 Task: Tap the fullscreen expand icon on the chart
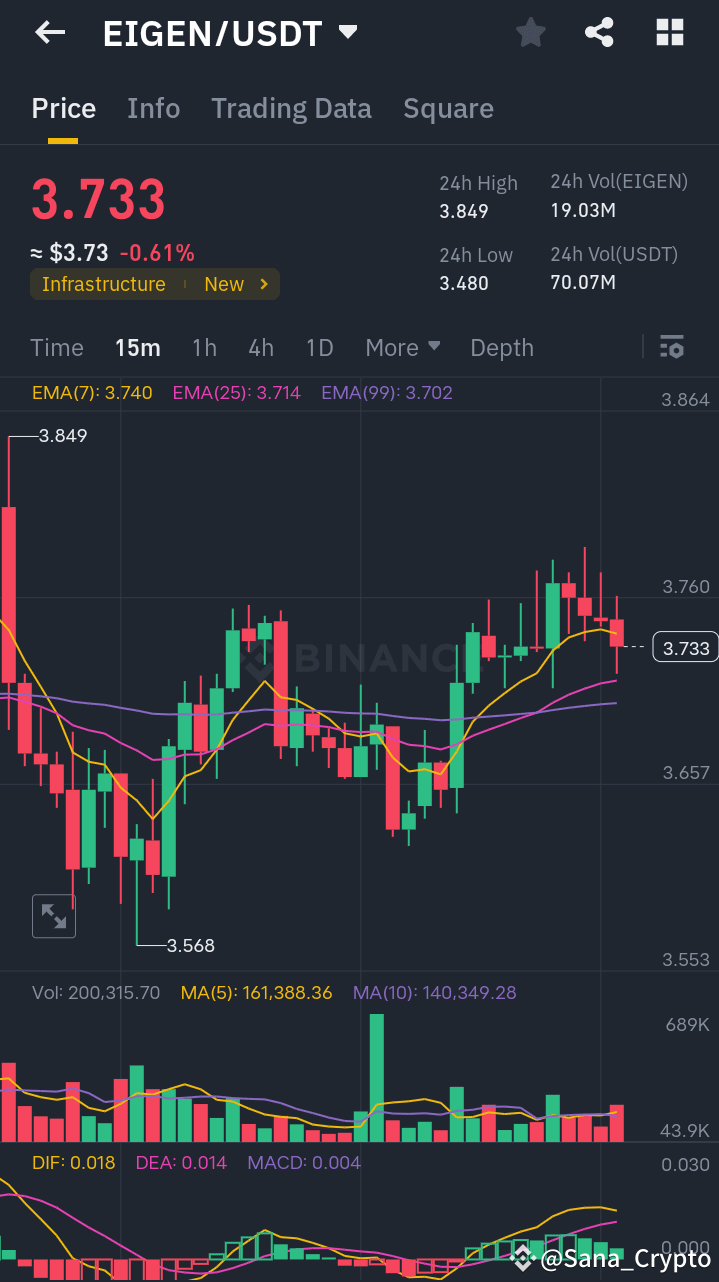[53, 915]
